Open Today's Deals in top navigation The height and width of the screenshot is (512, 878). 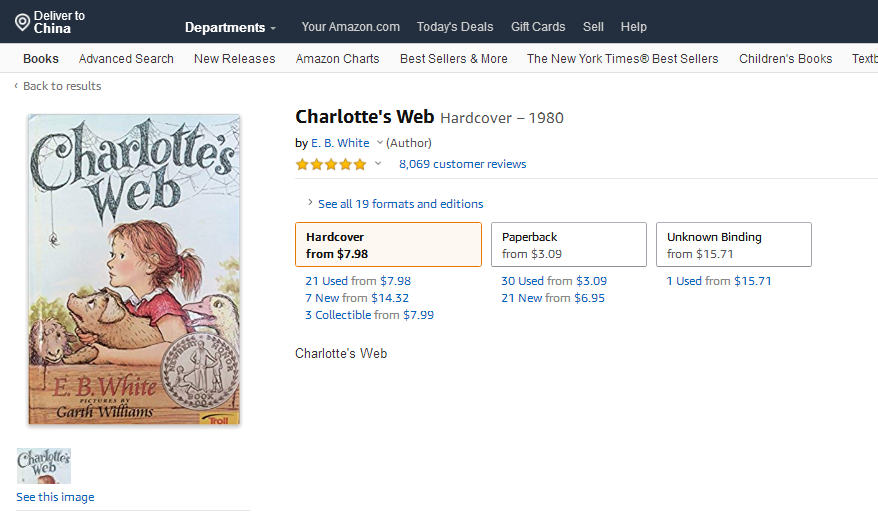[x=455, y=27]
